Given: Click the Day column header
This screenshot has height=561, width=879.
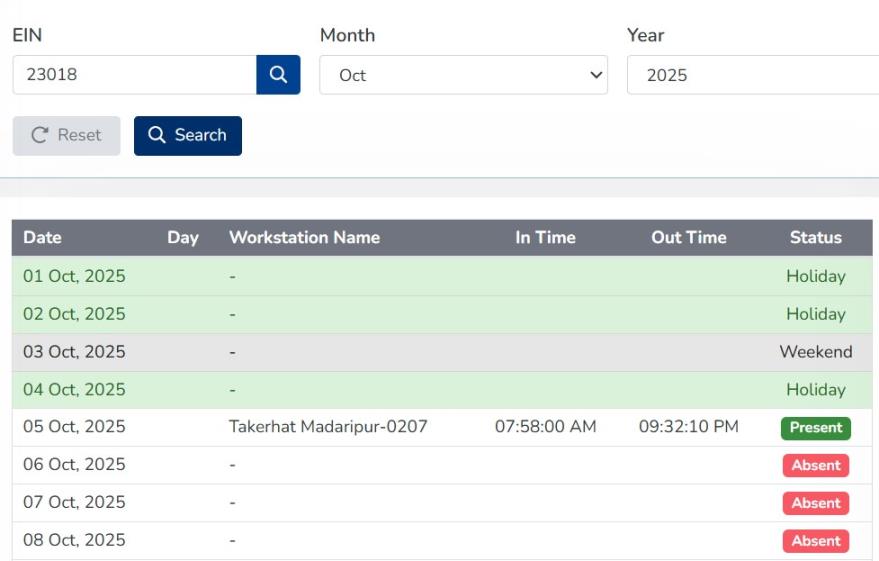Looking at the screenshot, I should (x=183, y=238).
